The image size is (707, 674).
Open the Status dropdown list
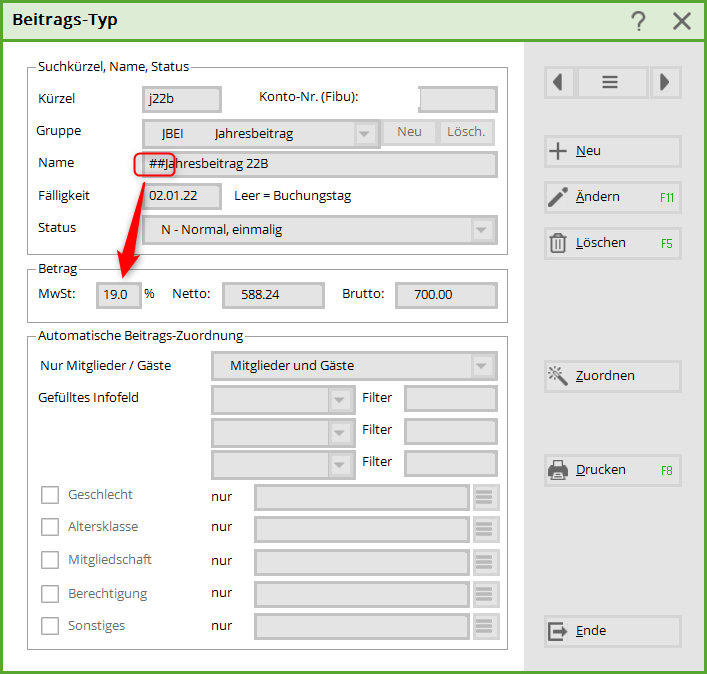(x=483, y=230)
